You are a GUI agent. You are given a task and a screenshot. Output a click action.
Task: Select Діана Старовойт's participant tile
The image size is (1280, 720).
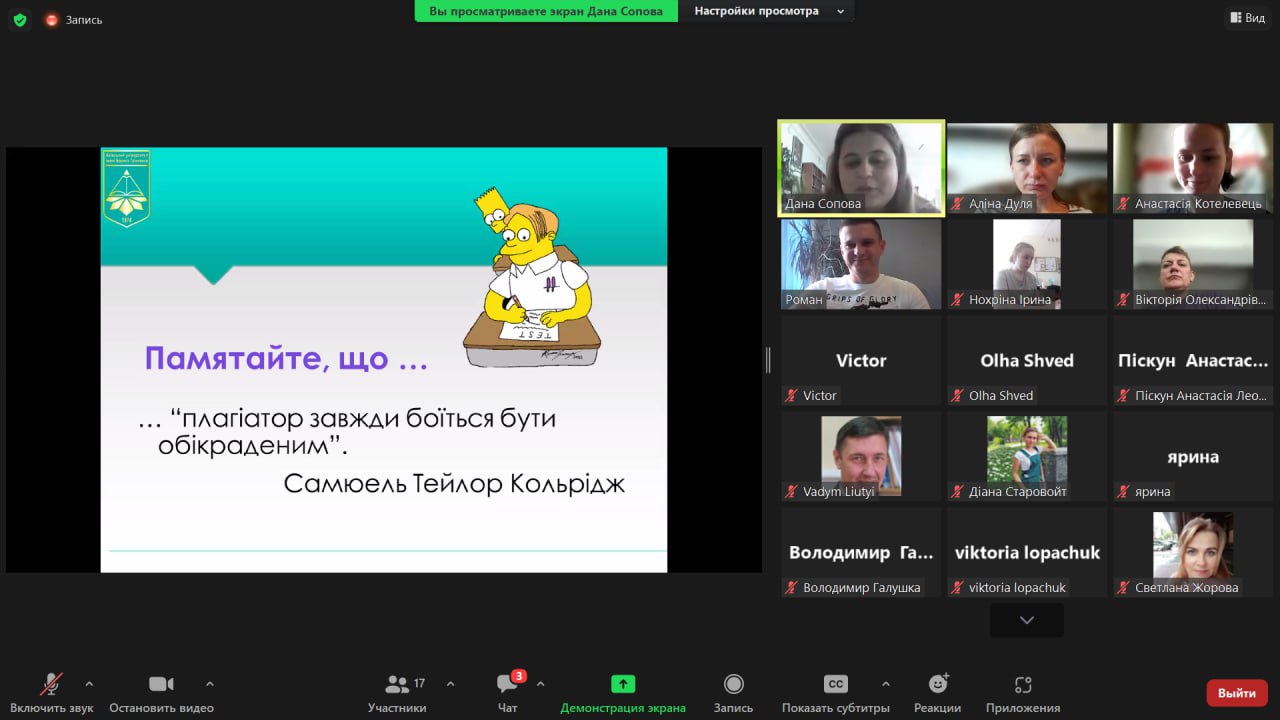pyautogui.click(x=1027, y=456)
